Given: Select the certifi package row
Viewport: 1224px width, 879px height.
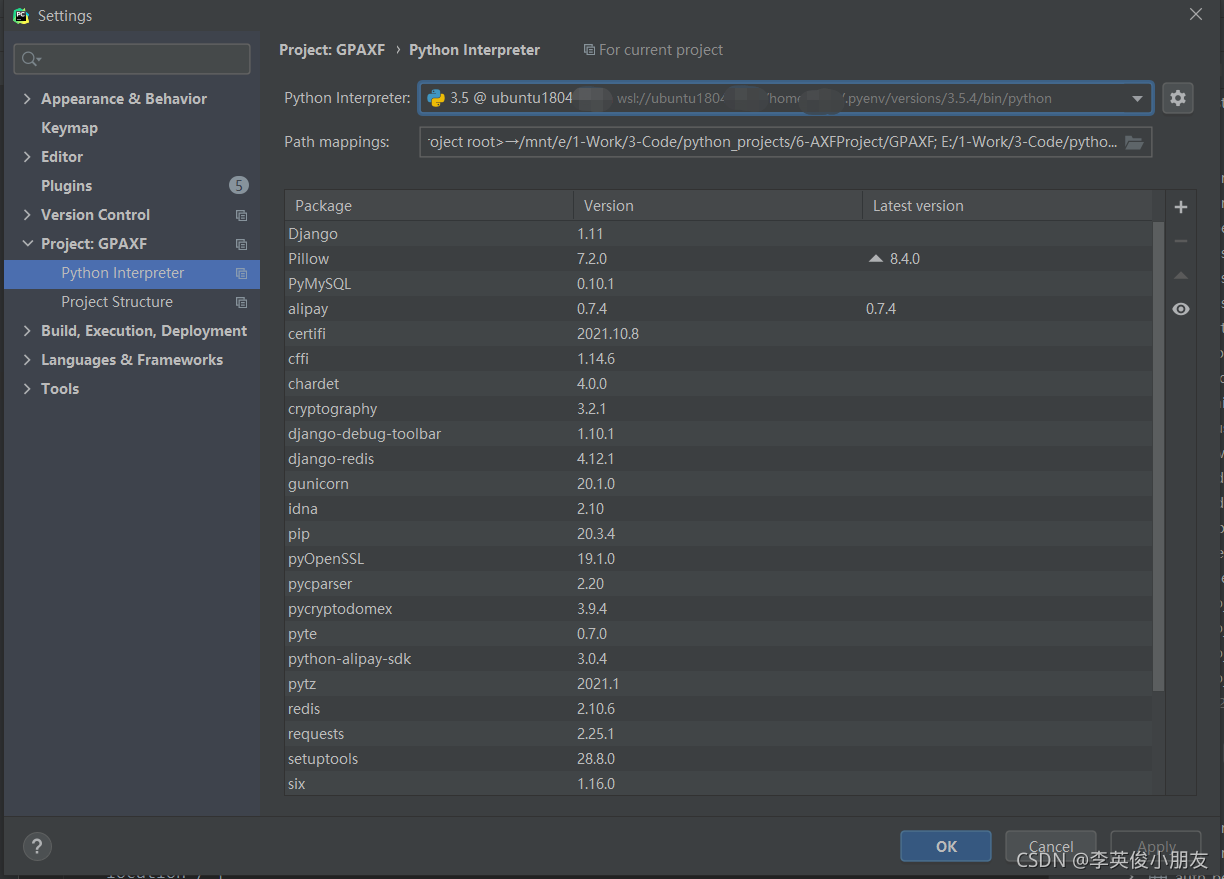Looking at the screenshot, I should pyautogui.click(x=718, y=334).
